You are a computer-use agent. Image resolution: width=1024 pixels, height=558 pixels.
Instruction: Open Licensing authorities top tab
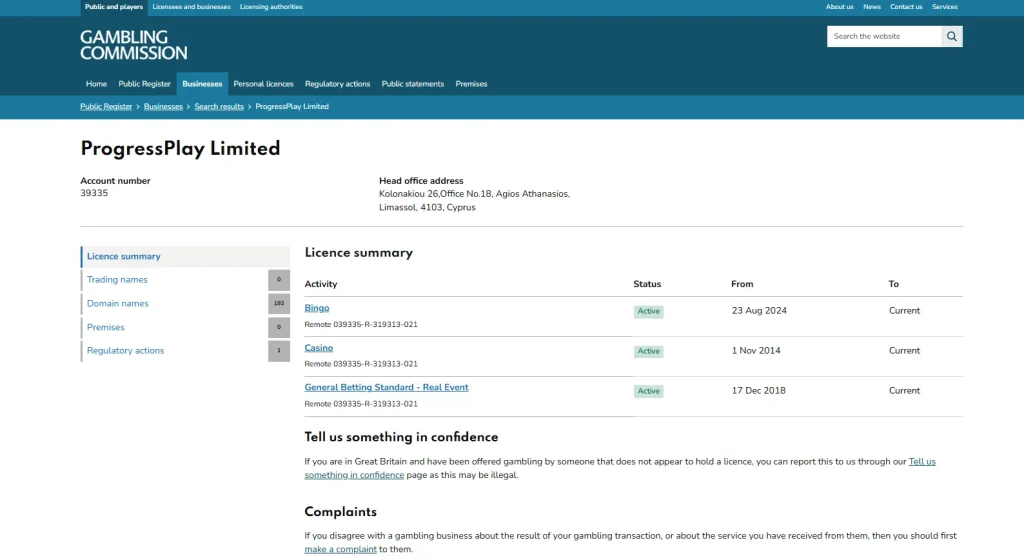271,7
